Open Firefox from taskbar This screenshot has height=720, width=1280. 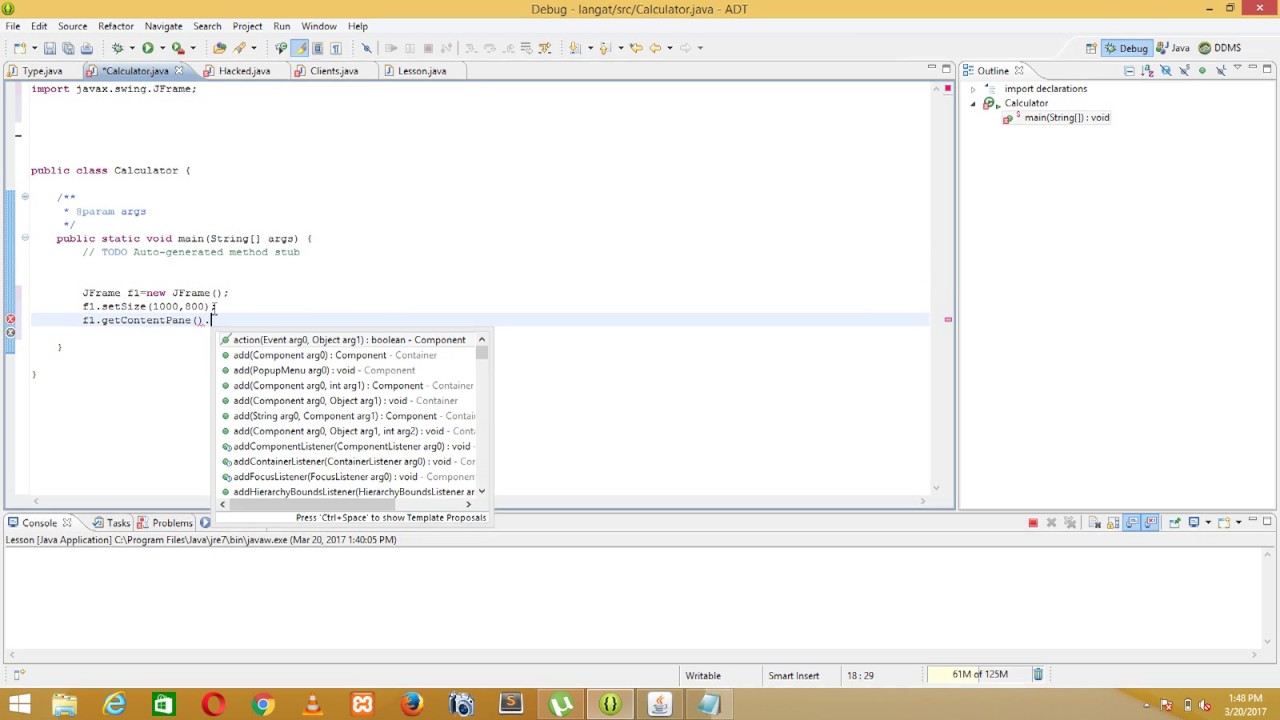[x=411, y=705]
